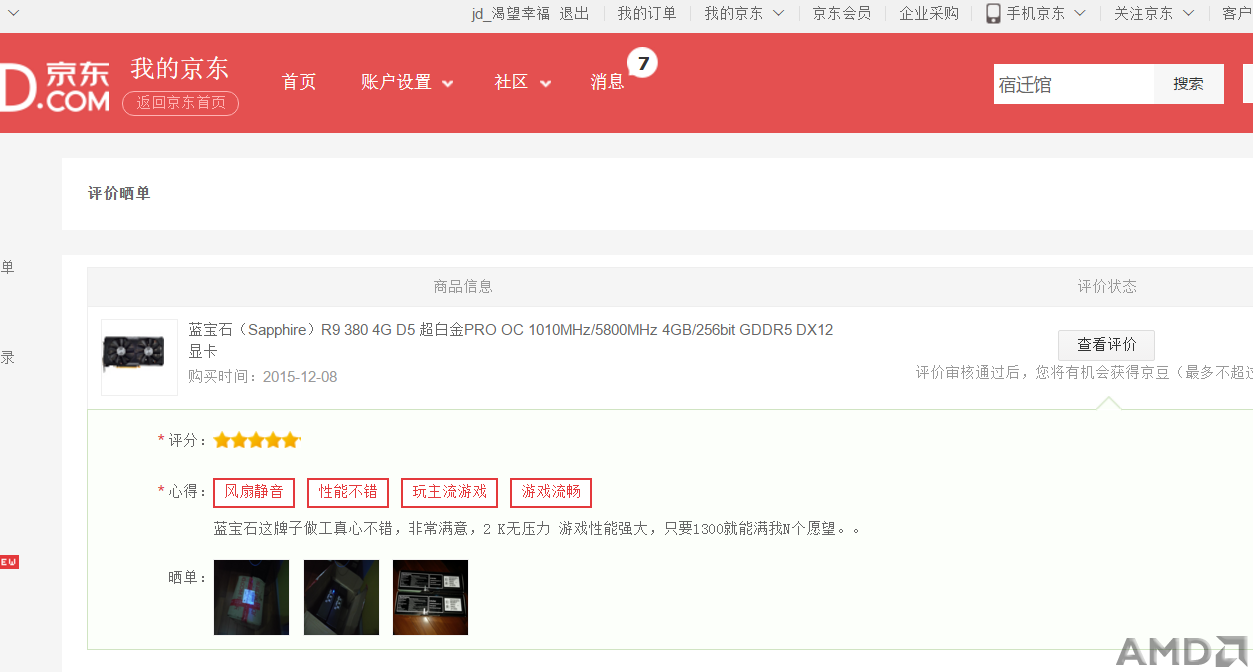Open the Sapphire R9 380 product title
The height and width of the screenshot is (672, 1253).
tap(511, 340)
